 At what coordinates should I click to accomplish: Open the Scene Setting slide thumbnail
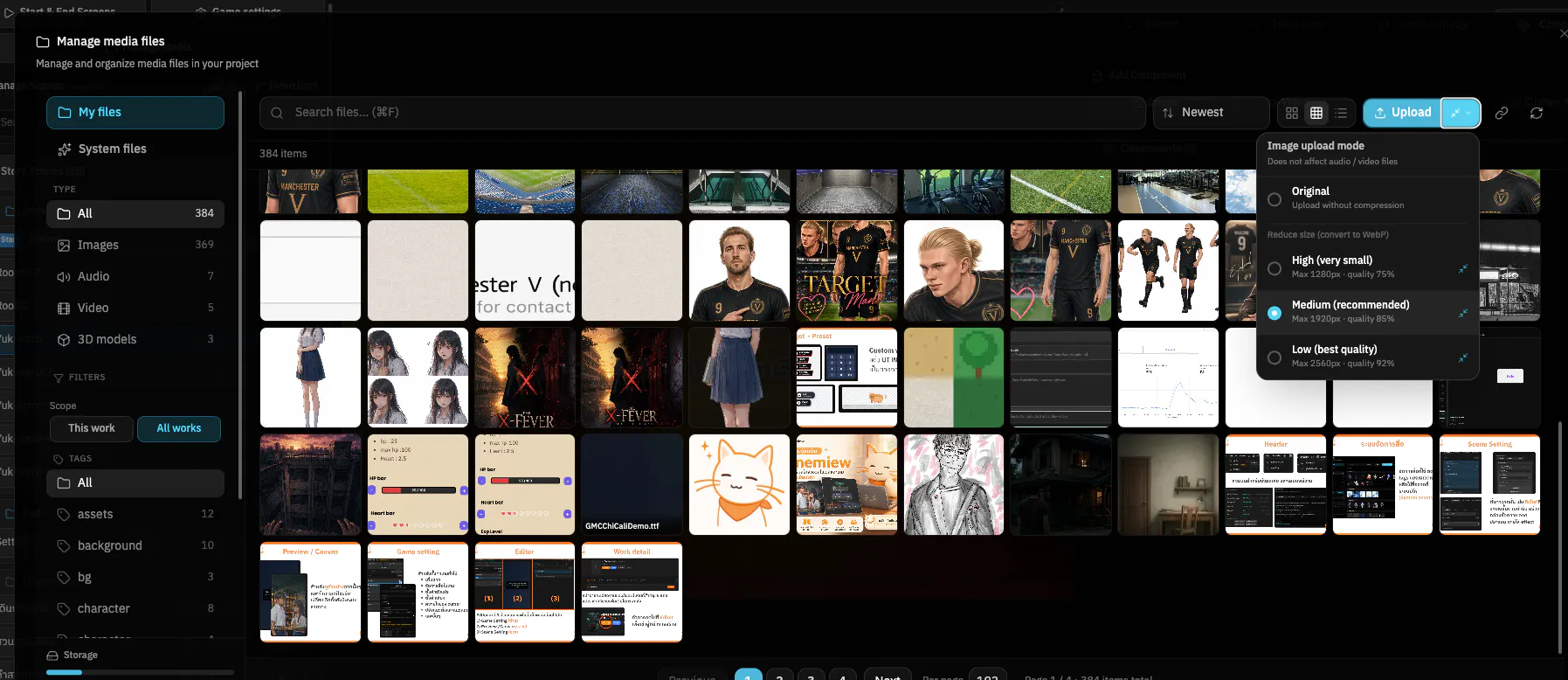click(1490, 484)
